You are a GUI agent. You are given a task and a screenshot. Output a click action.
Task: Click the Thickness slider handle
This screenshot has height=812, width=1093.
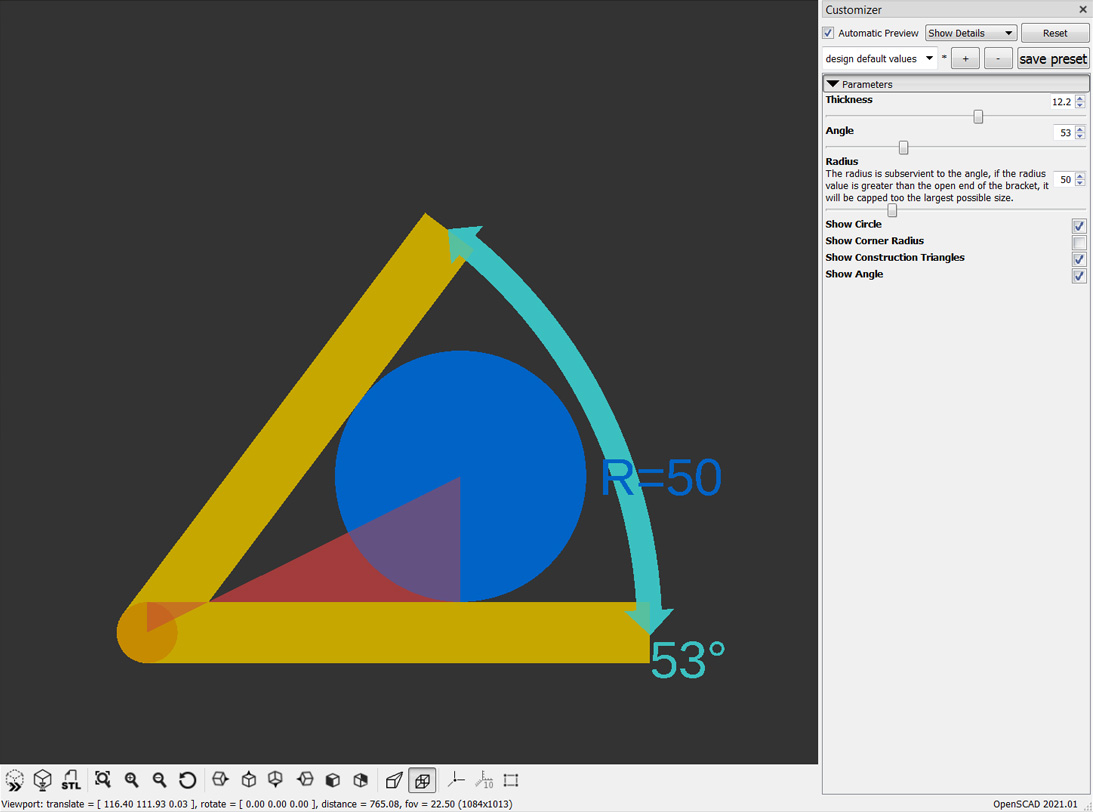(978, 116)
